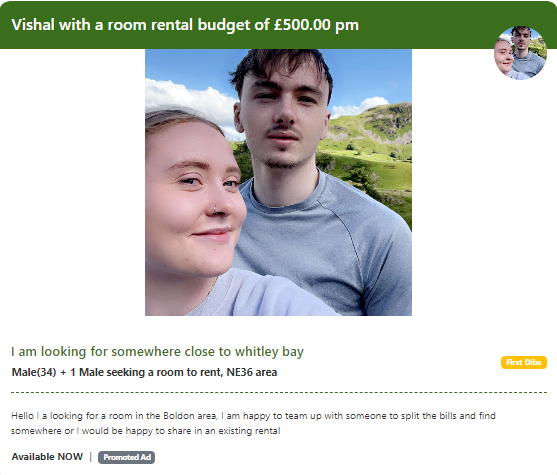Viewport: 557px width, 475px height.
Task: Click the green header with Vishal's budget
Action: point(278,25)
